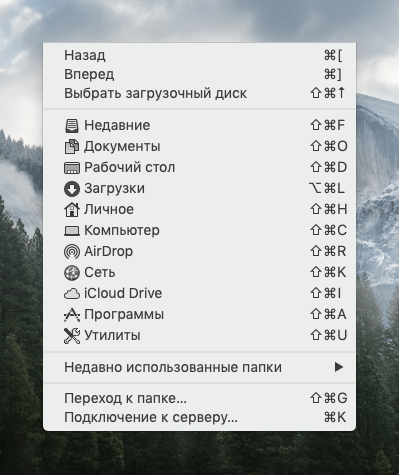This screenshot has height=475, width=399.
Task: Choose the Назад menu item
Action: coord(199,55)
